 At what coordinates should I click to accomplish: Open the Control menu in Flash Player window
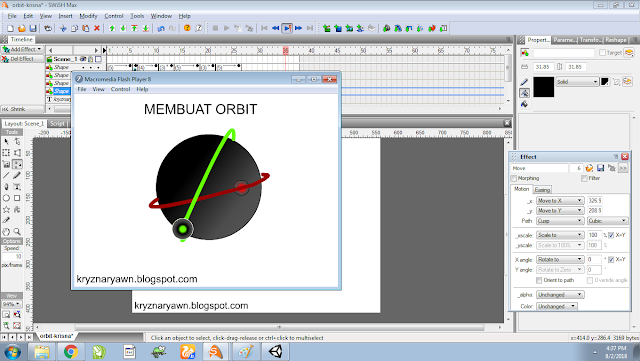coord(120,89)
